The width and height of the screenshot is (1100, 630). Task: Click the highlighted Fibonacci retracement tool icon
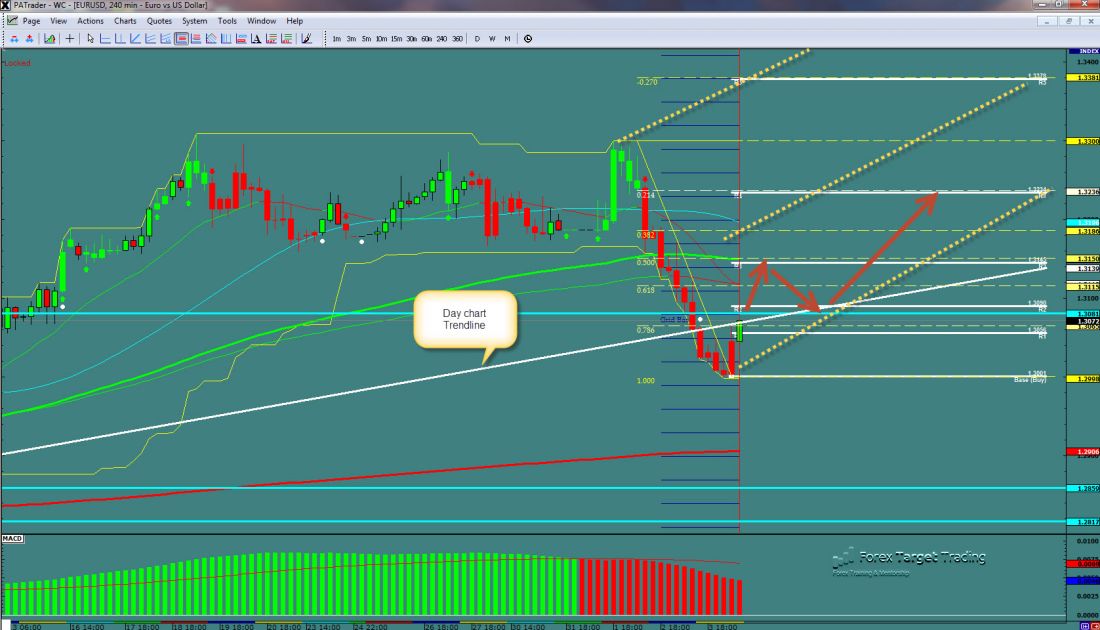pyautogui.click(x=182, y=39)
